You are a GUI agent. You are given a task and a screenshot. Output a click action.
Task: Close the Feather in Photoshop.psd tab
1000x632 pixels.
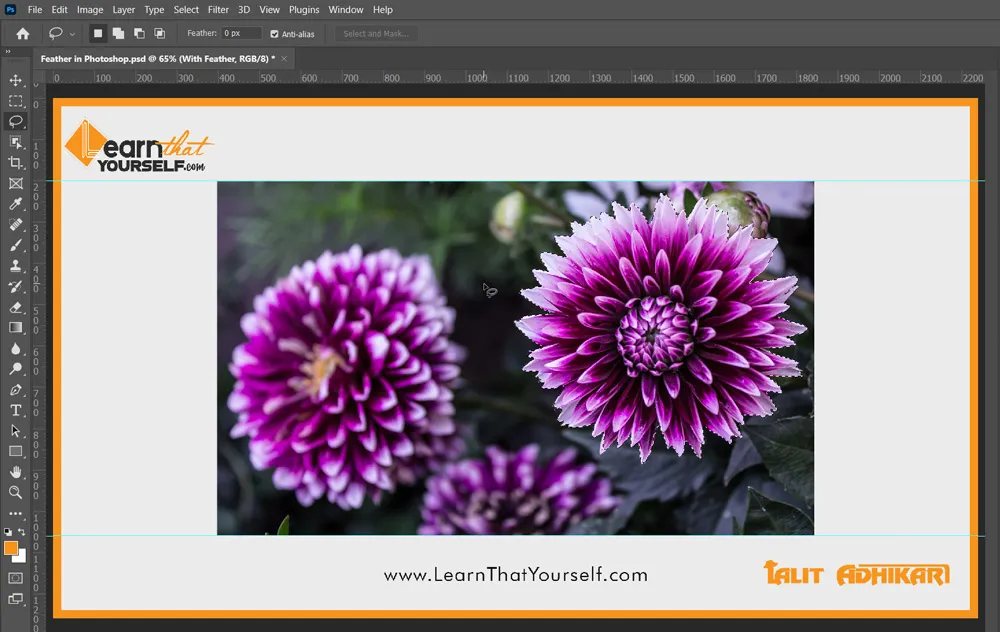point(284,59)
